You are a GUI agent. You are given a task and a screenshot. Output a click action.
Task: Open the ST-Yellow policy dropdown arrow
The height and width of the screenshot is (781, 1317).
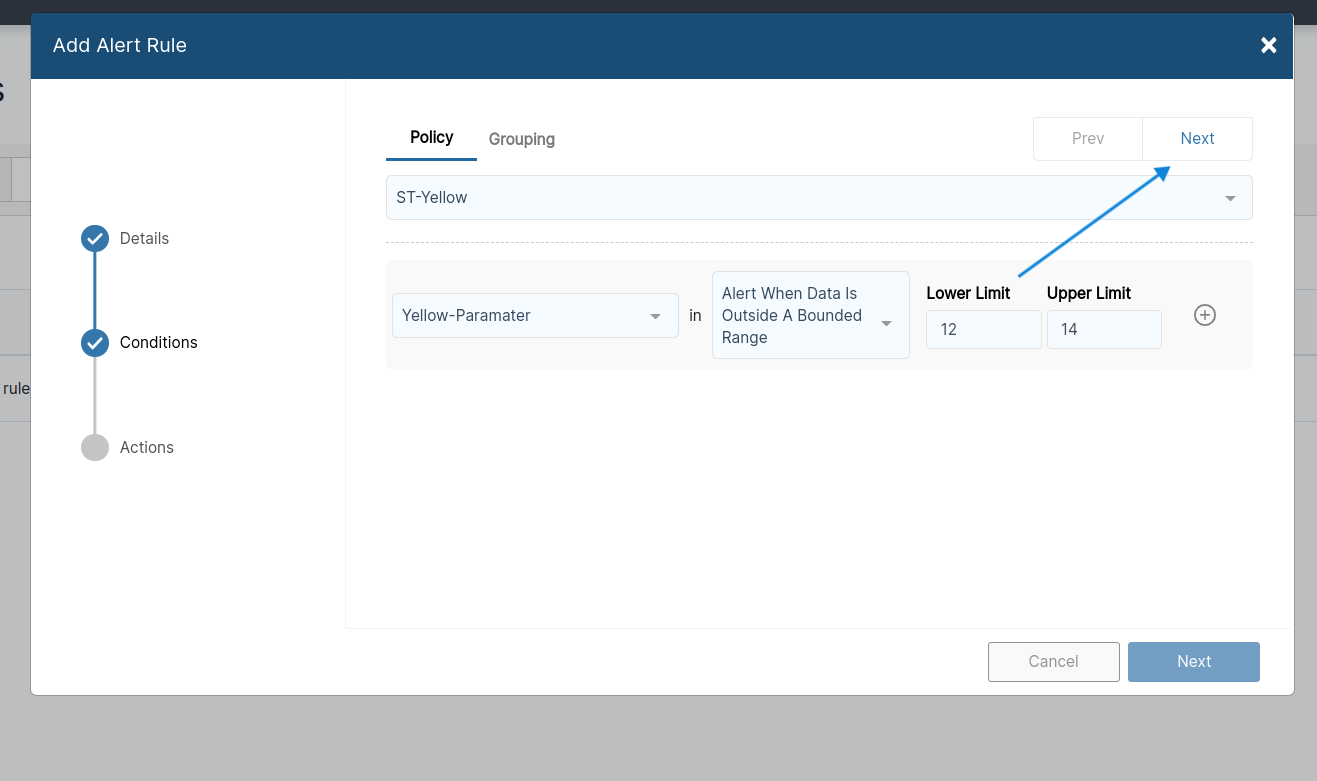tap(1229, 197)
